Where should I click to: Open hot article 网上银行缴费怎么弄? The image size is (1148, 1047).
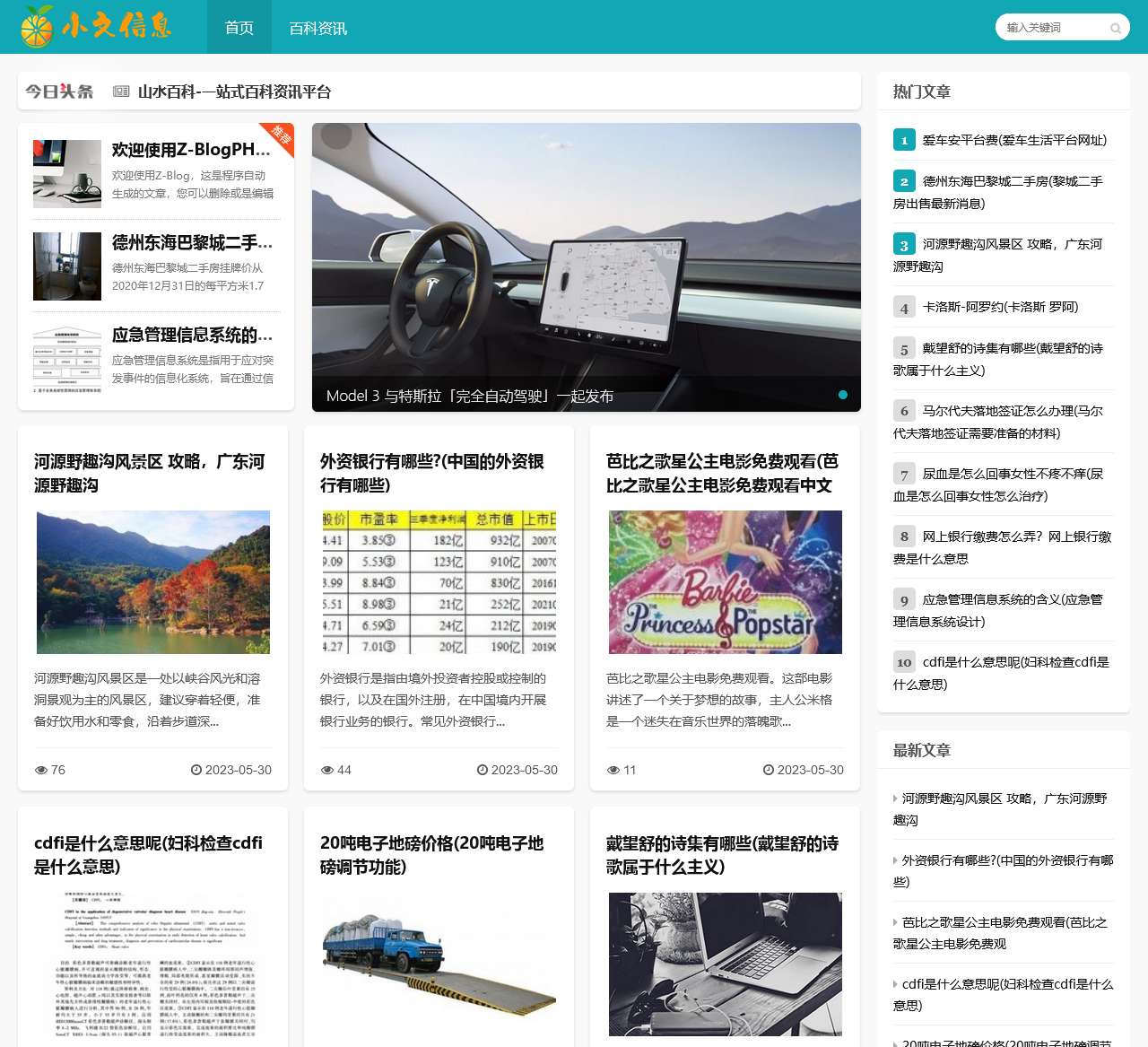(x=1002, y=547)
